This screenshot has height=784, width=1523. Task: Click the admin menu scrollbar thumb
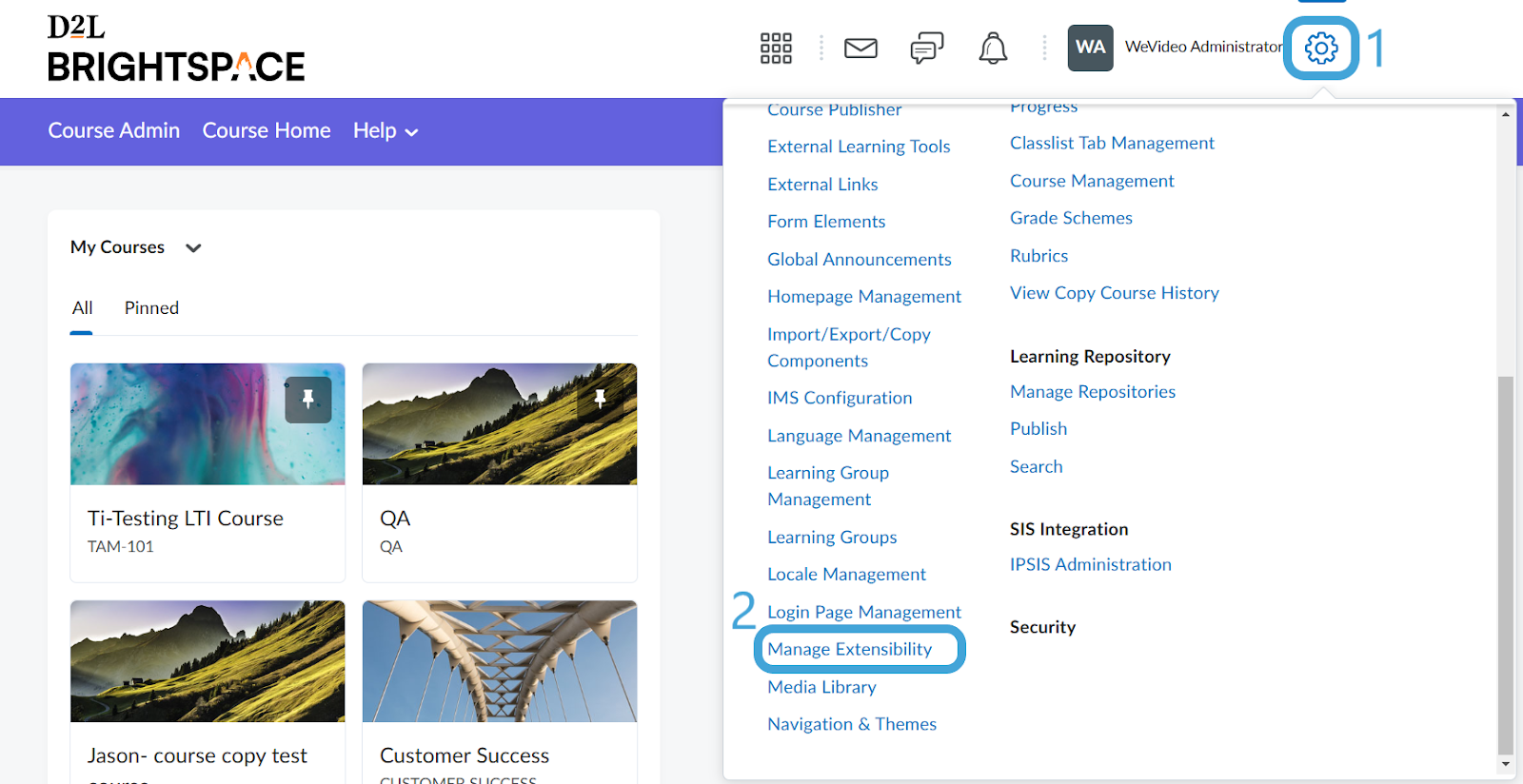[1505, 565]
